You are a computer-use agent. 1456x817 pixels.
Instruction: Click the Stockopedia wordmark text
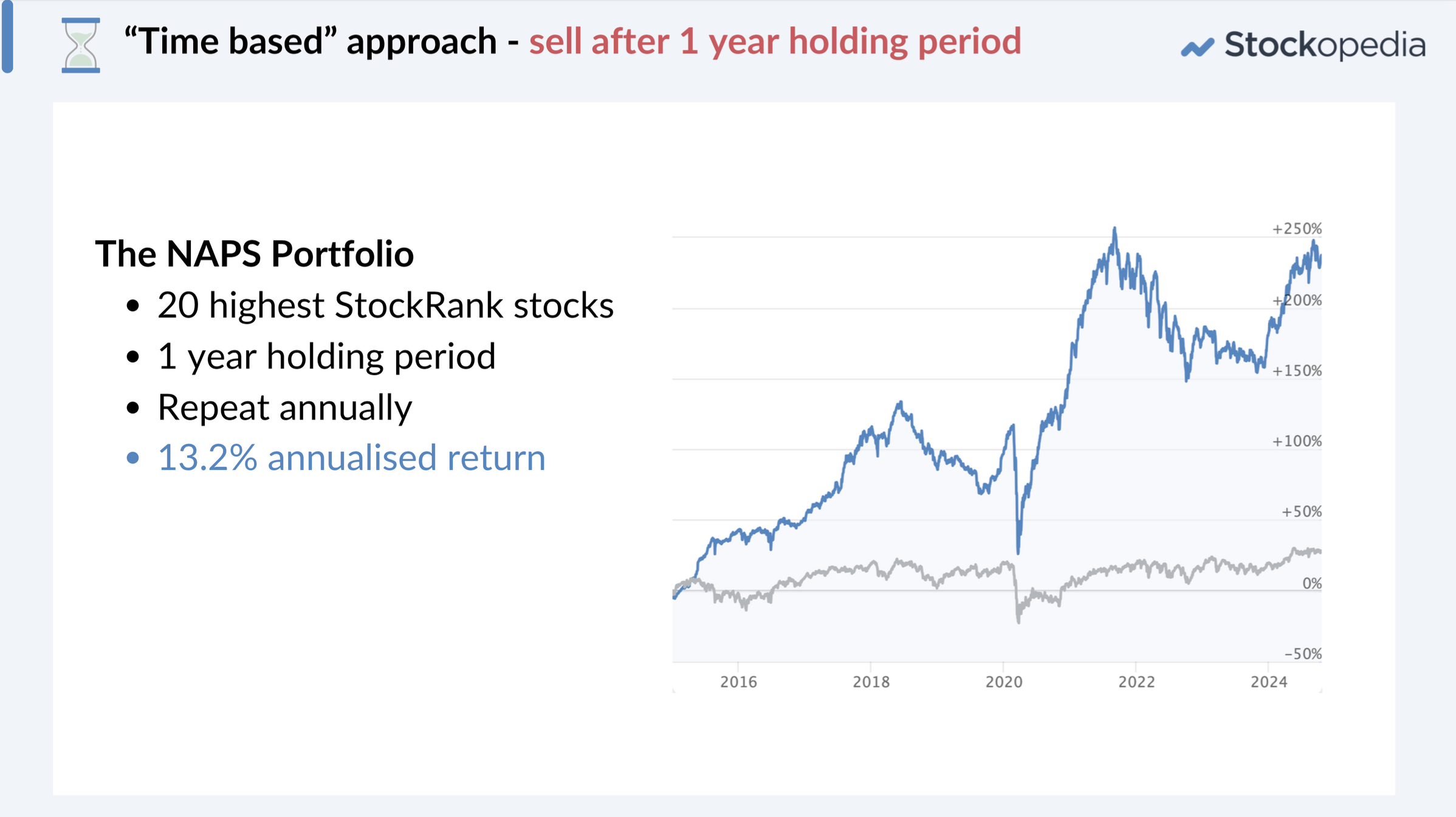(x=1325, y=45)
